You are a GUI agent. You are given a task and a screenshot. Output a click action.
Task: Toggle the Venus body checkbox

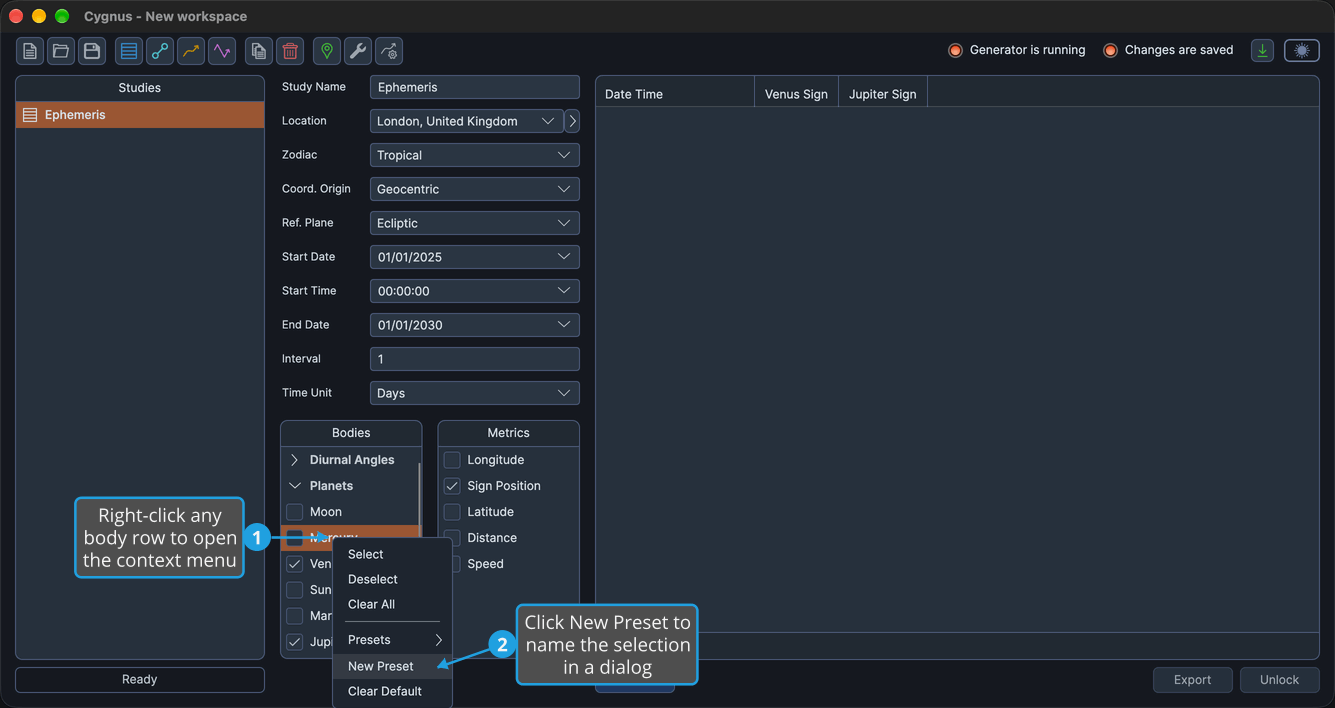tap(295, 564)
